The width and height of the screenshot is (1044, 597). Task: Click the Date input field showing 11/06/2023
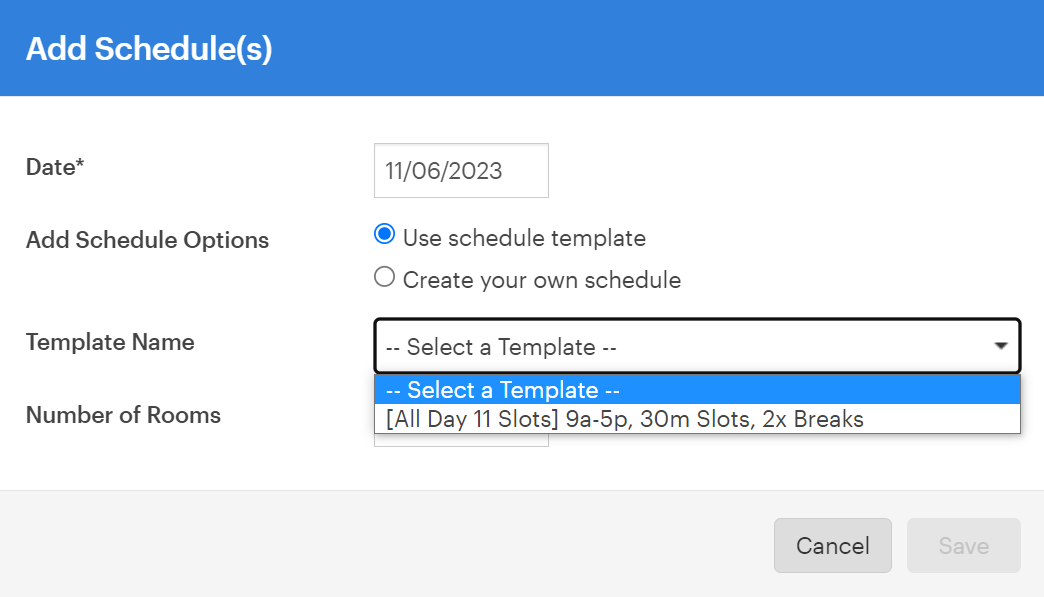click(x=461, y=170)
